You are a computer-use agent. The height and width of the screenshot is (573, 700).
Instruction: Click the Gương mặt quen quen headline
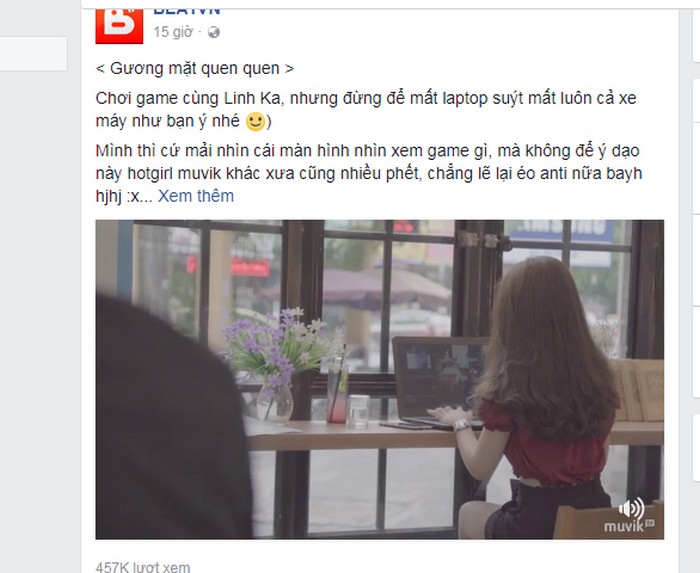click(195, 69)
